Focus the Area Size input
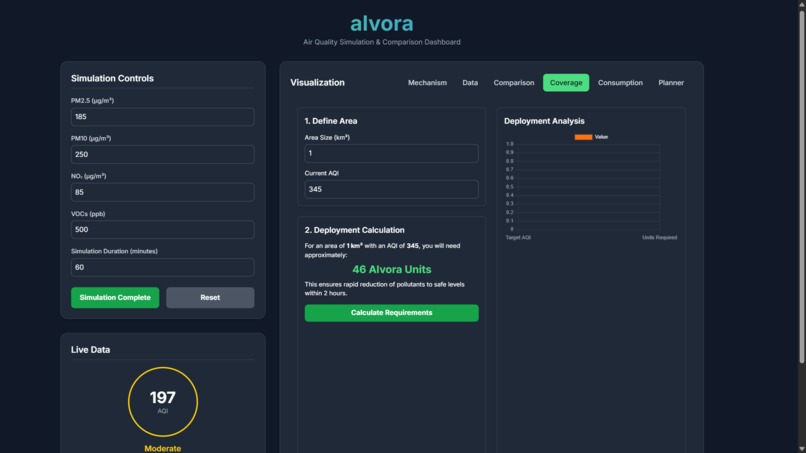Screen dimensions: 806x453 pos(391,153)
